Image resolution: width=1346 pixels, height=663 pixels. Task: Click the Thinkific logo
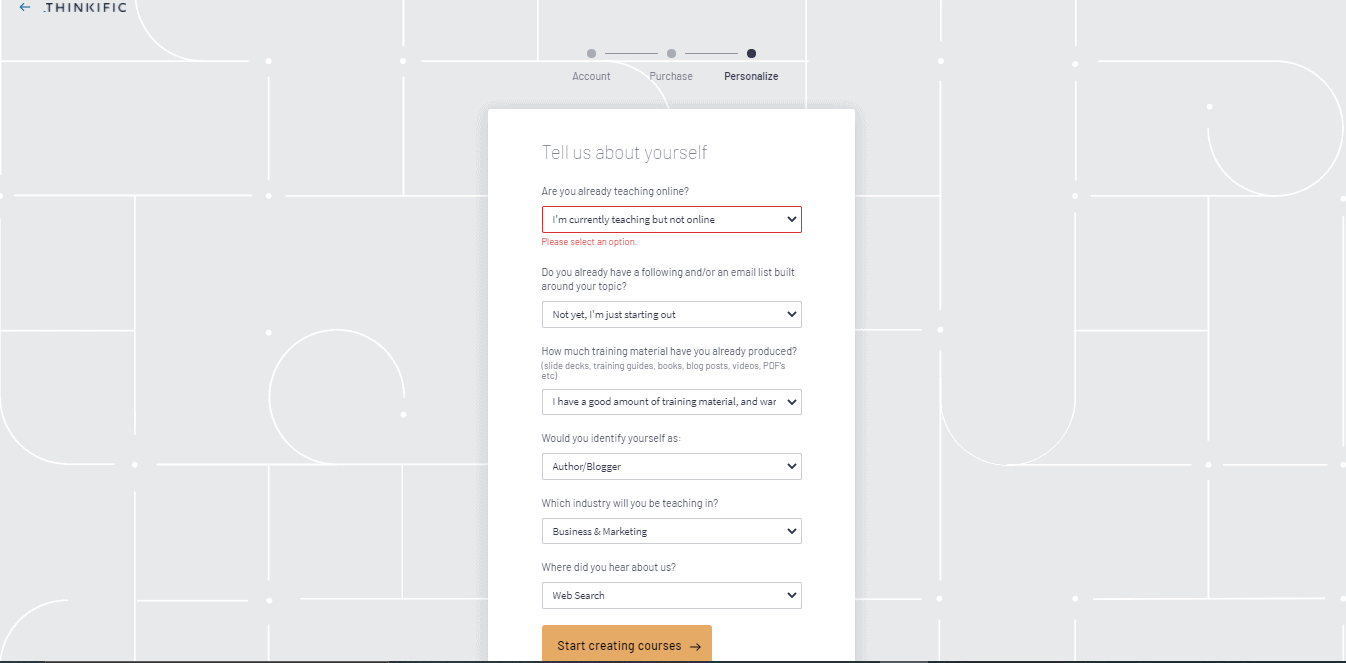(x=85, y=8)
